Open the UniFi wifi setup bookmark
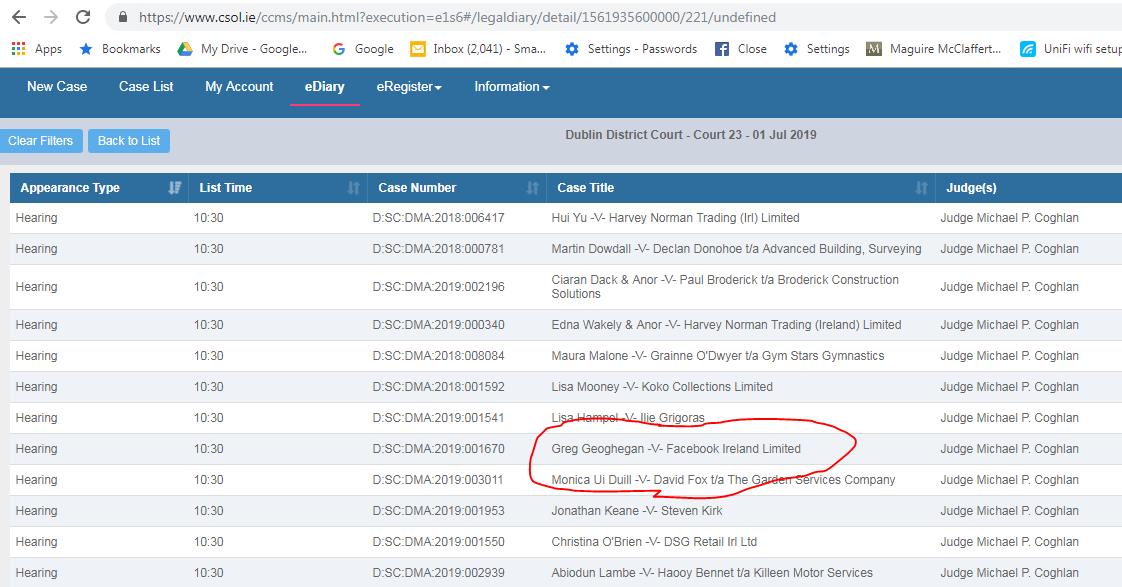Viewport: 1122px width, 587px height. click(x=1070, y=49)
